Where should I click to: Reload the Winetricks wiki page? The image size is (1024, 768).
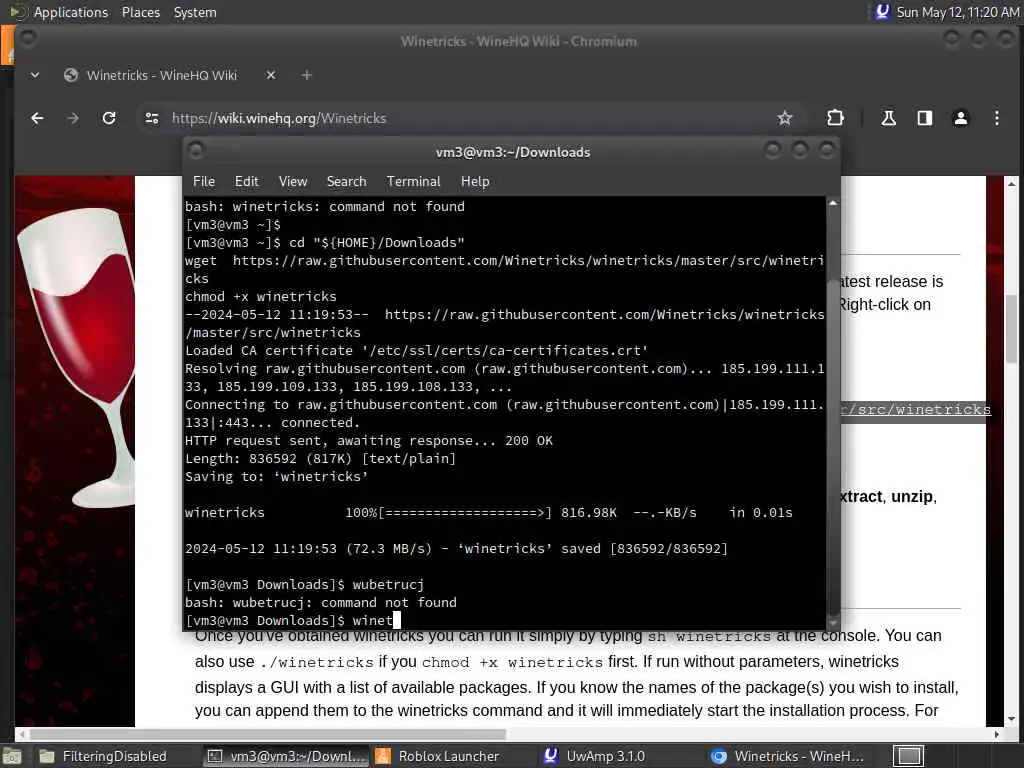tap(109, 118)
